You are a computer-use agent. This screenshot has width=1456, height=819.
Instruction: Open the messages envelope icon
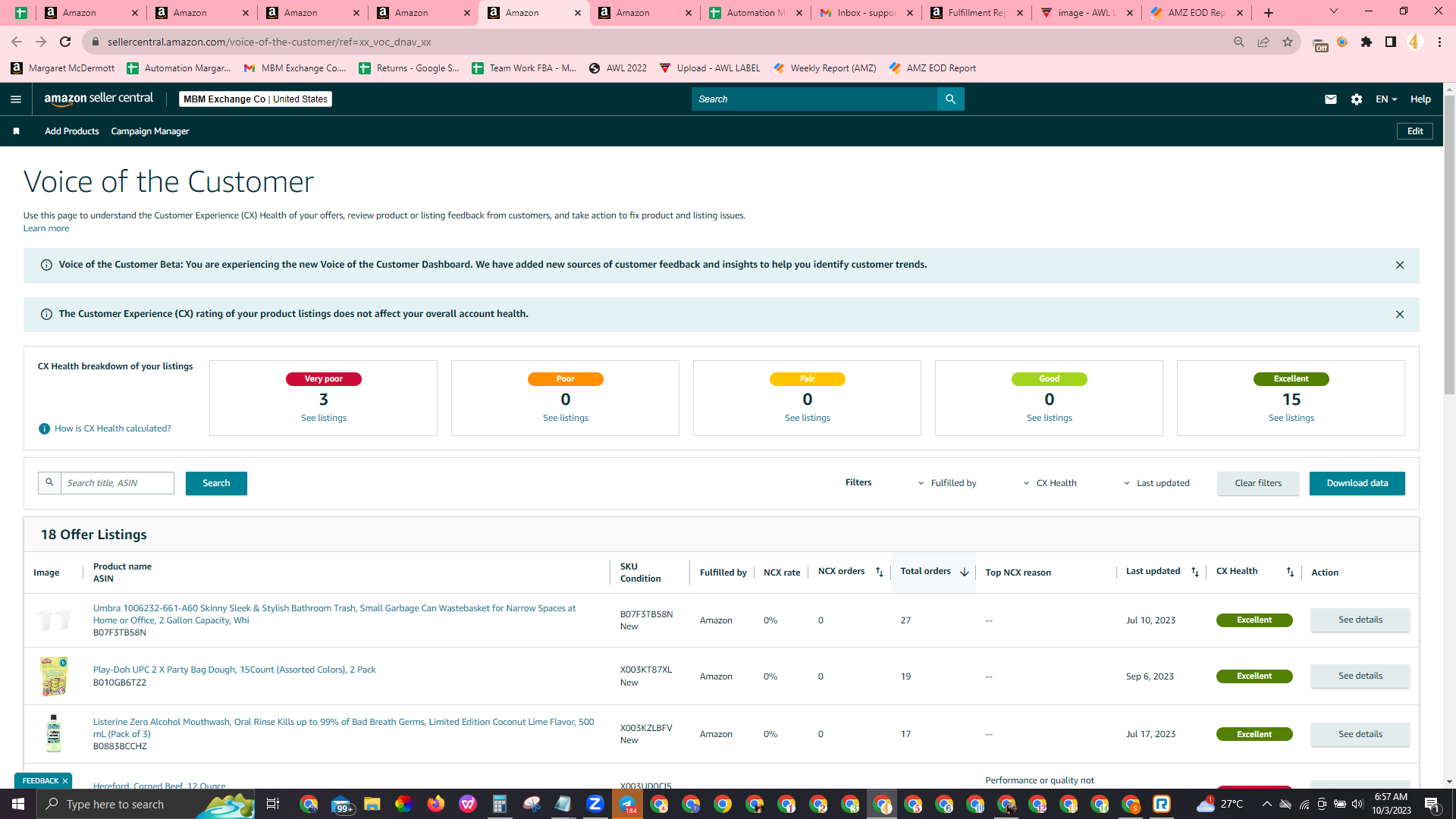[1331, 99]
